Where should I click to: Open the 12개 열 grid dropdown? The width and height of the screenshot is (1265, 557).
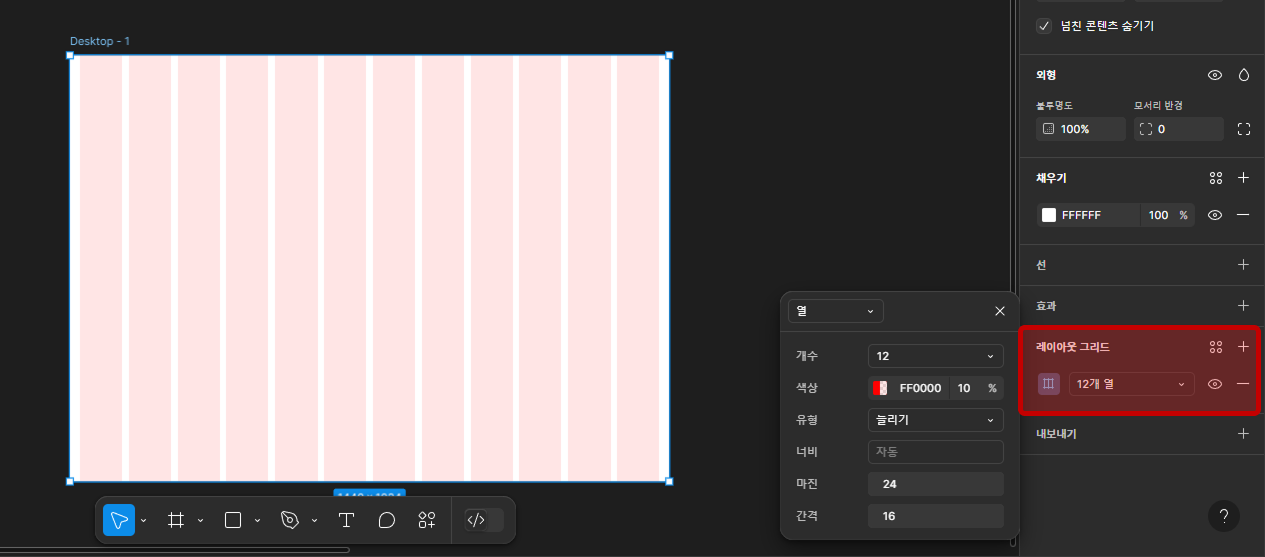point(1131,384)
